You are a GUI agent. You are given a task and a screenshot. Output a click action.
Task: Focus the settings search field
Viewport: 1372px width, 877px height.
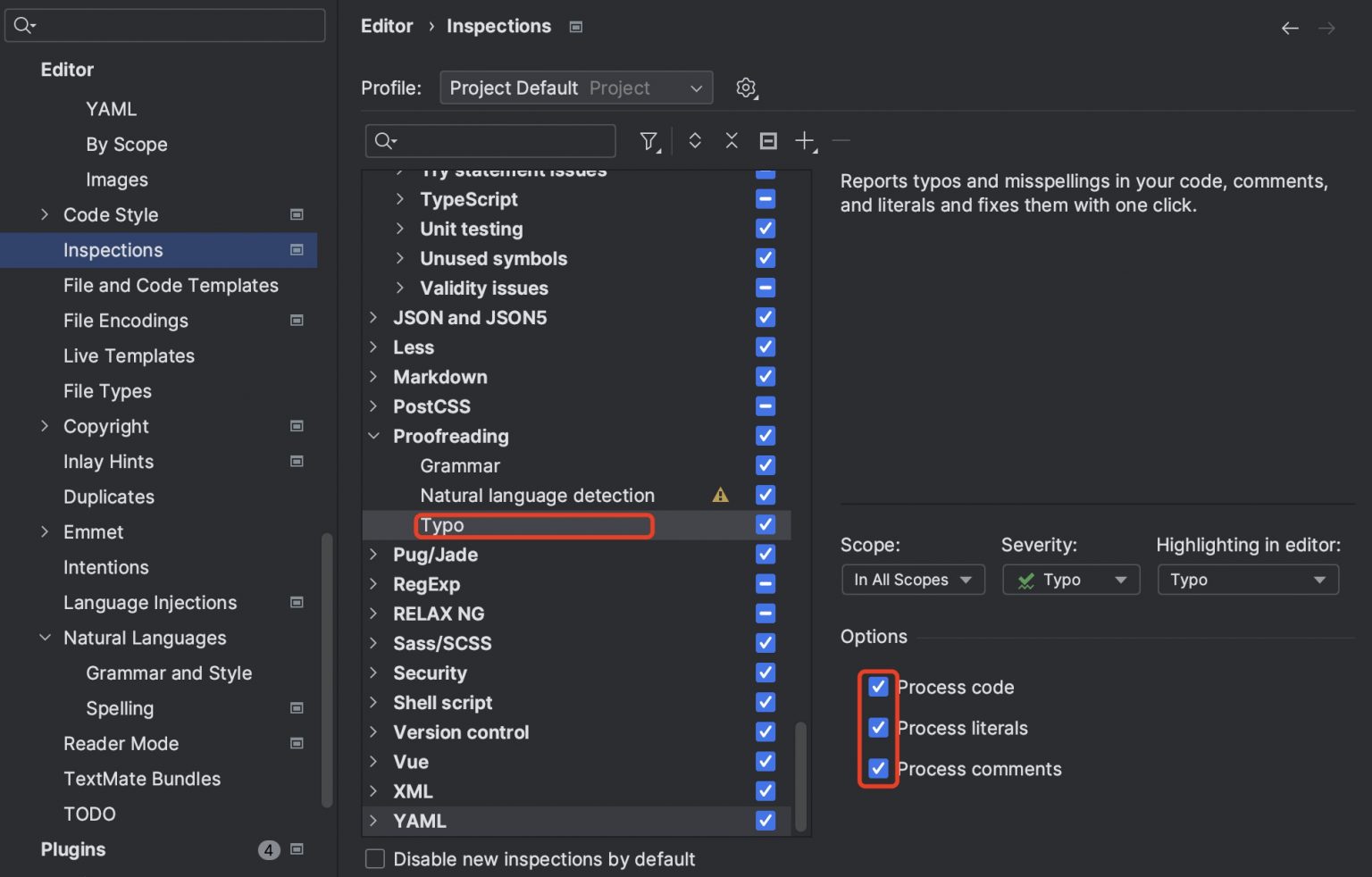[x=165, y=25]
